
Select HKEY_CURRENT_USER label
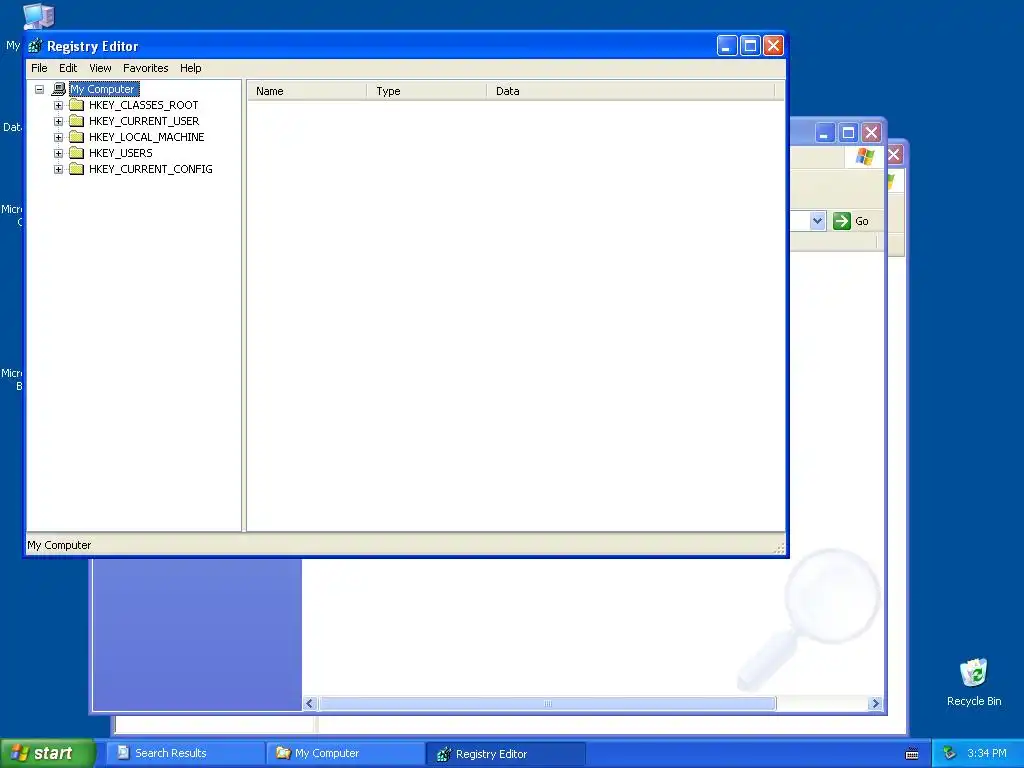click(144, 121)
